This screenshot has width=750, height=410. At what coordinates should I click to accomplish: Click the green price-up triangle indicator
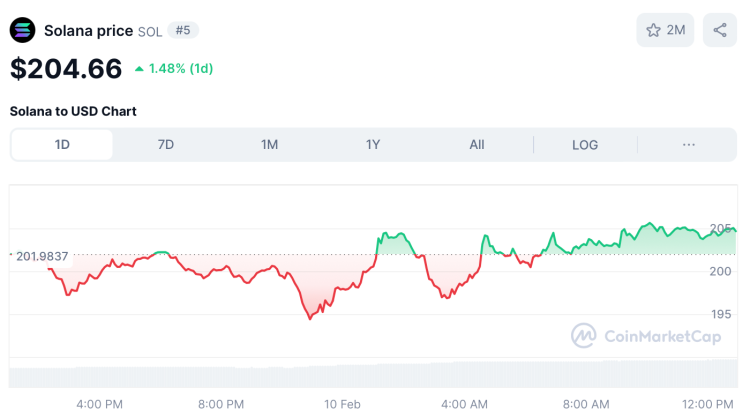139,69
